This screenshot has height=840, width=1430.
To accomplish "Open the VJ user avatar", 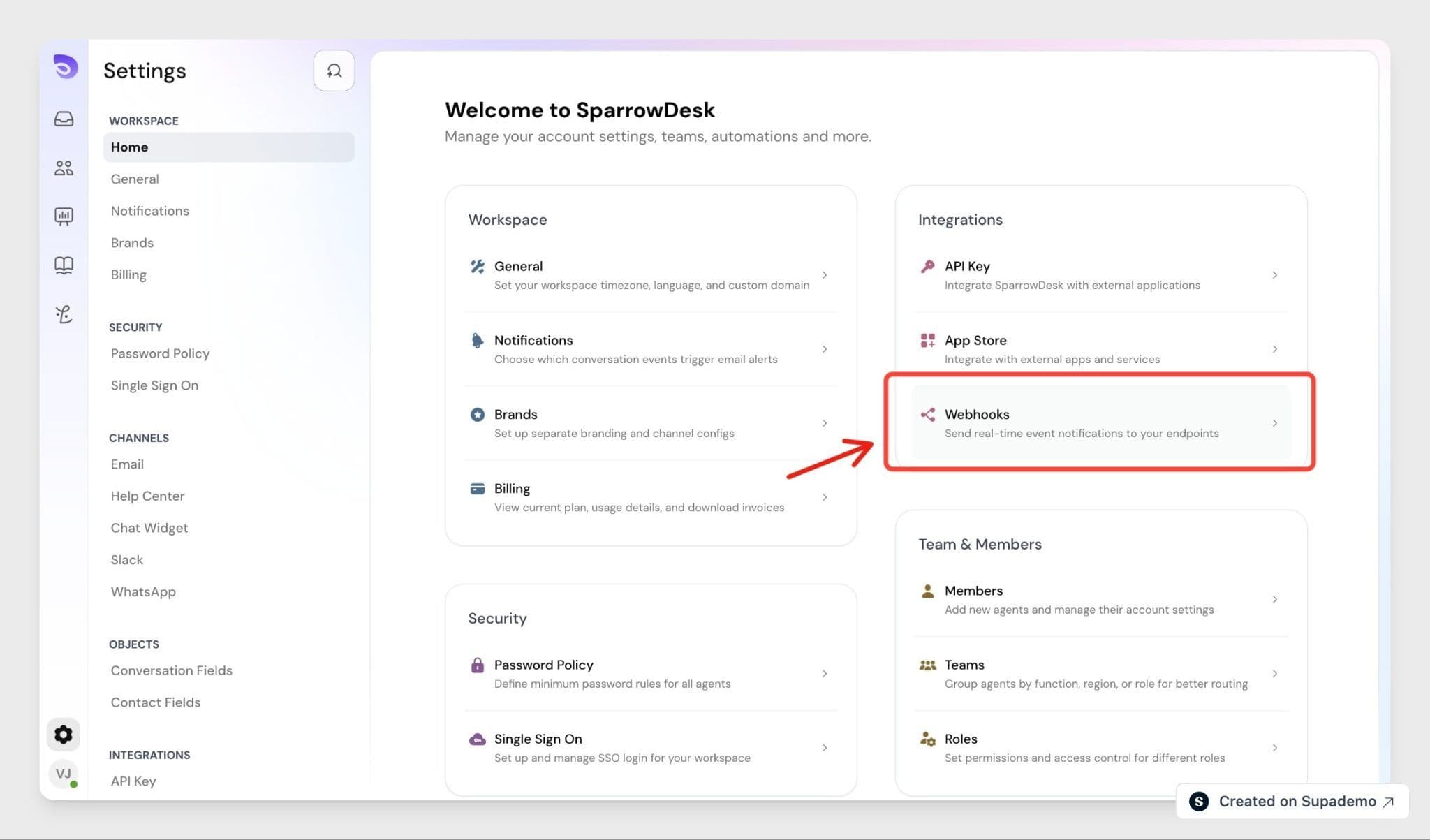I will (64, 774).
